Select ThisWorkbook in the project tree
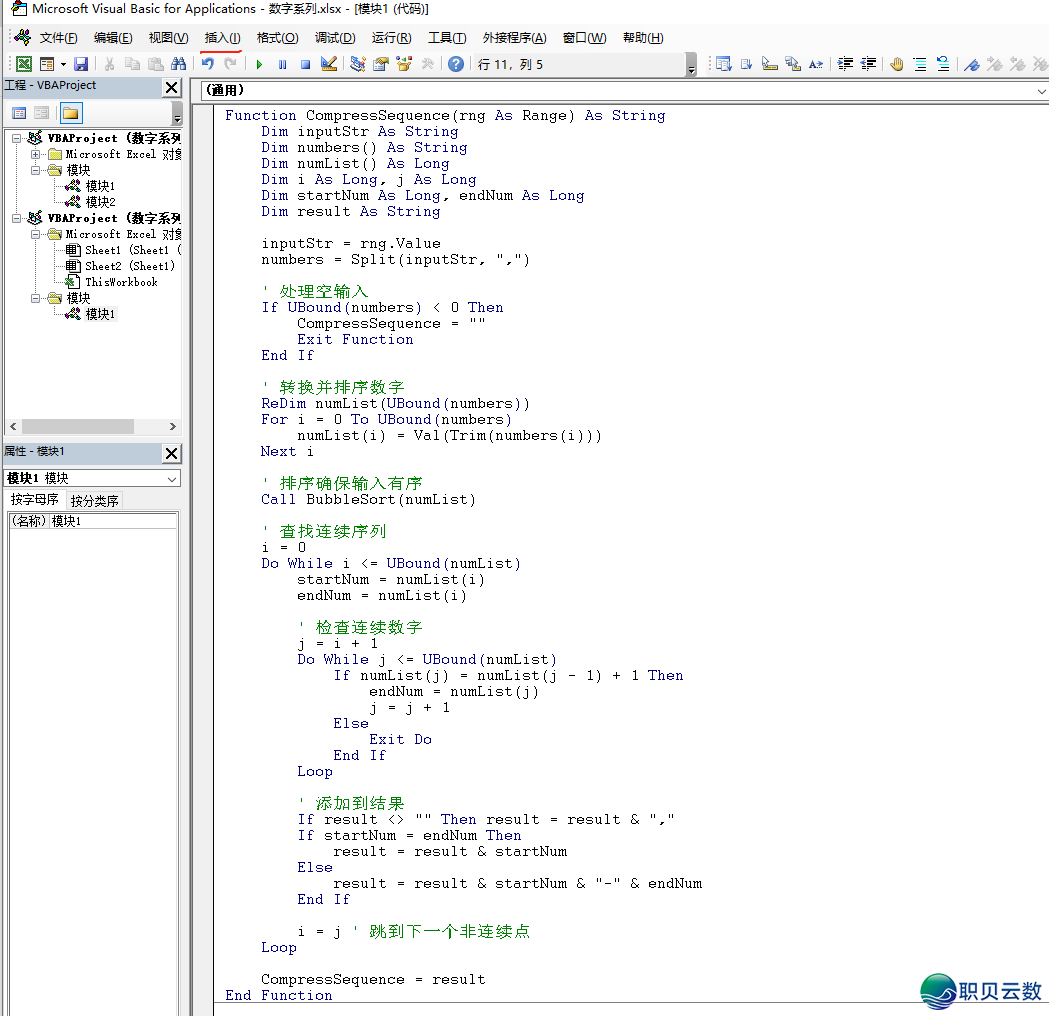The image size is (1049, 1016). coord(121,282)
